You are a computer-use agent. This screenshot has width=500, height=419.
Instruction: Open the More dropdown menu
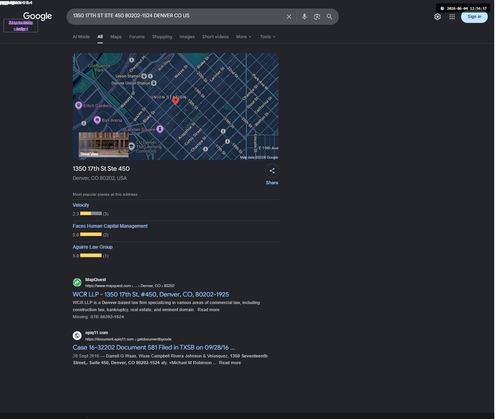[x=243, y=37]
